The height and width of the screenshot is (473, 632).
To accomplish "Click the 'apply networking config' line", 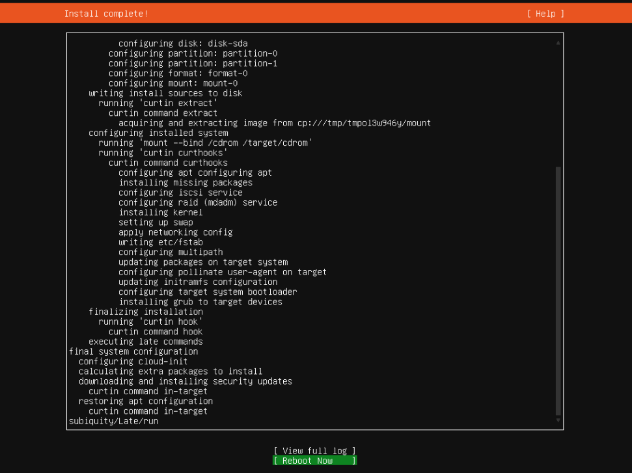I will tap(175, 232).
